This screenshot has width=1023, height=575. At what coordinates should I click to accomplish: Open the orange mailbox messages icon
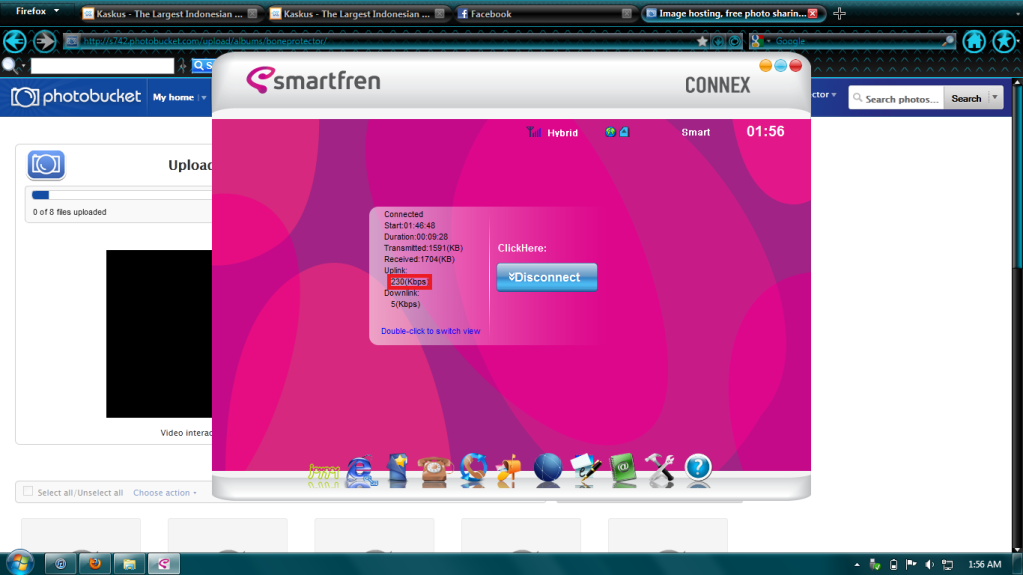[x=509, y=471]
